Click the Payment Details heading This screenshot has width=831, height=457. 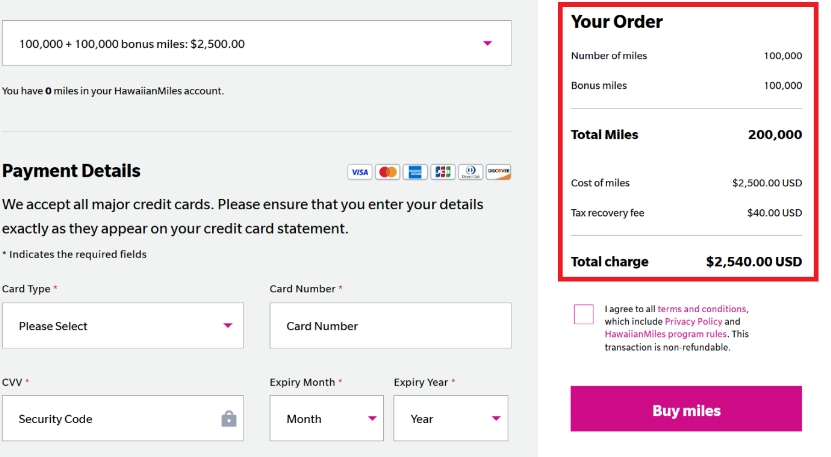pos(71,171)
